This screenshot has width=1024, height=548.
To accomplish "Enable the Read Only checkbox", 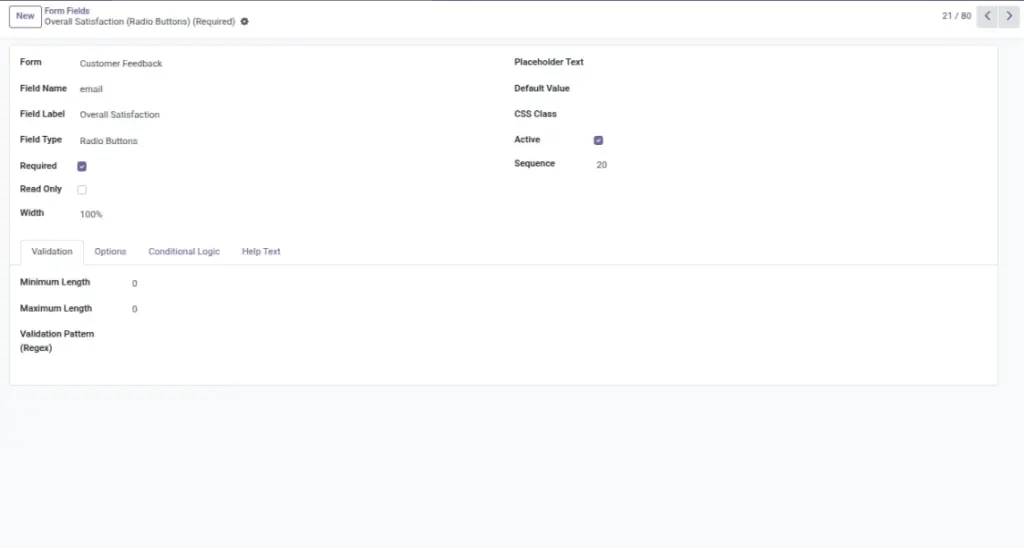I will [82, 189].
